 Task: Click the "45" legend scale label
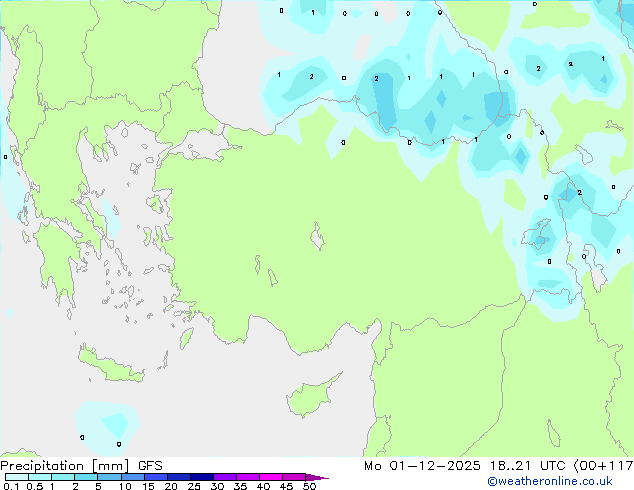coord(286,486)
